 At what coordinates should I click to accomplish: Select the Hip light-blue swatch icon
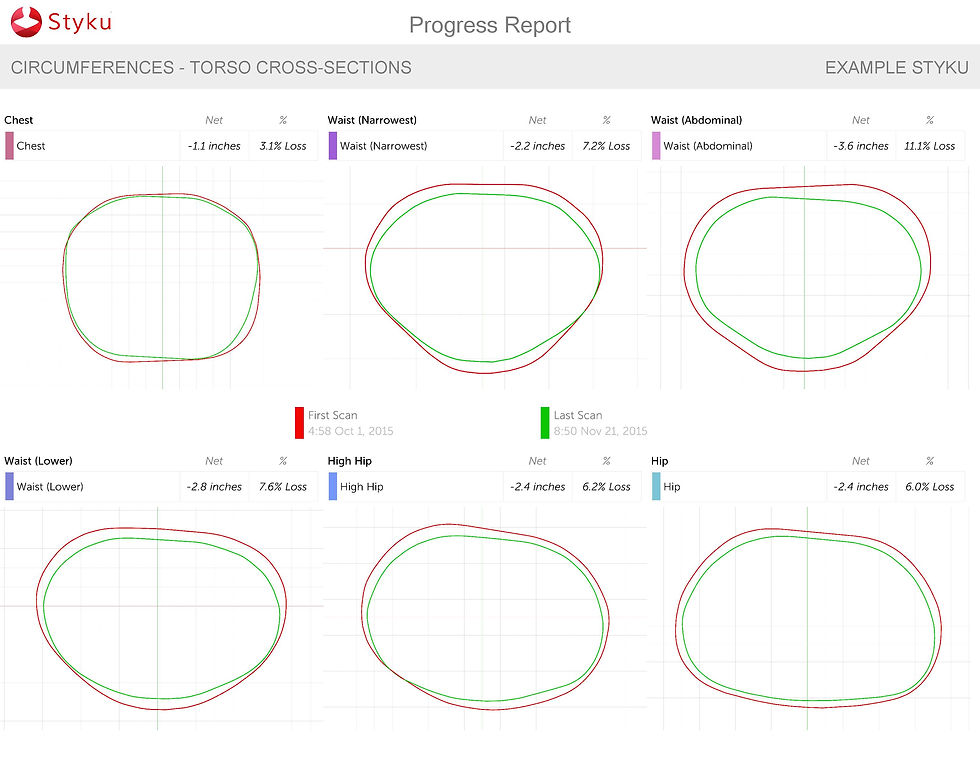(x=657, y=487)
